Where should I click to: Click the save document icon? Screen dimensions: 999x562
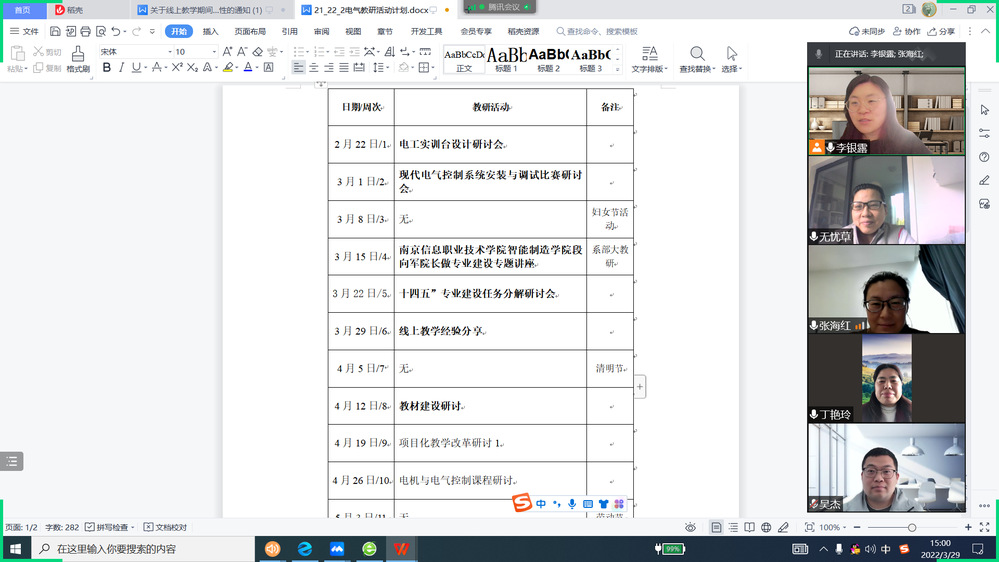coord(53,31)
